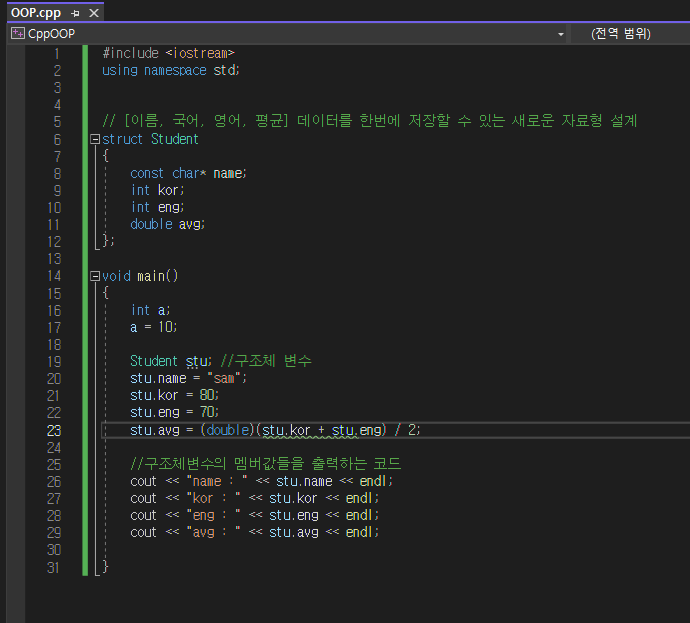Click on 'int eng;' member line
Screen dimensions: 690x623
click(x=158, y=207)
